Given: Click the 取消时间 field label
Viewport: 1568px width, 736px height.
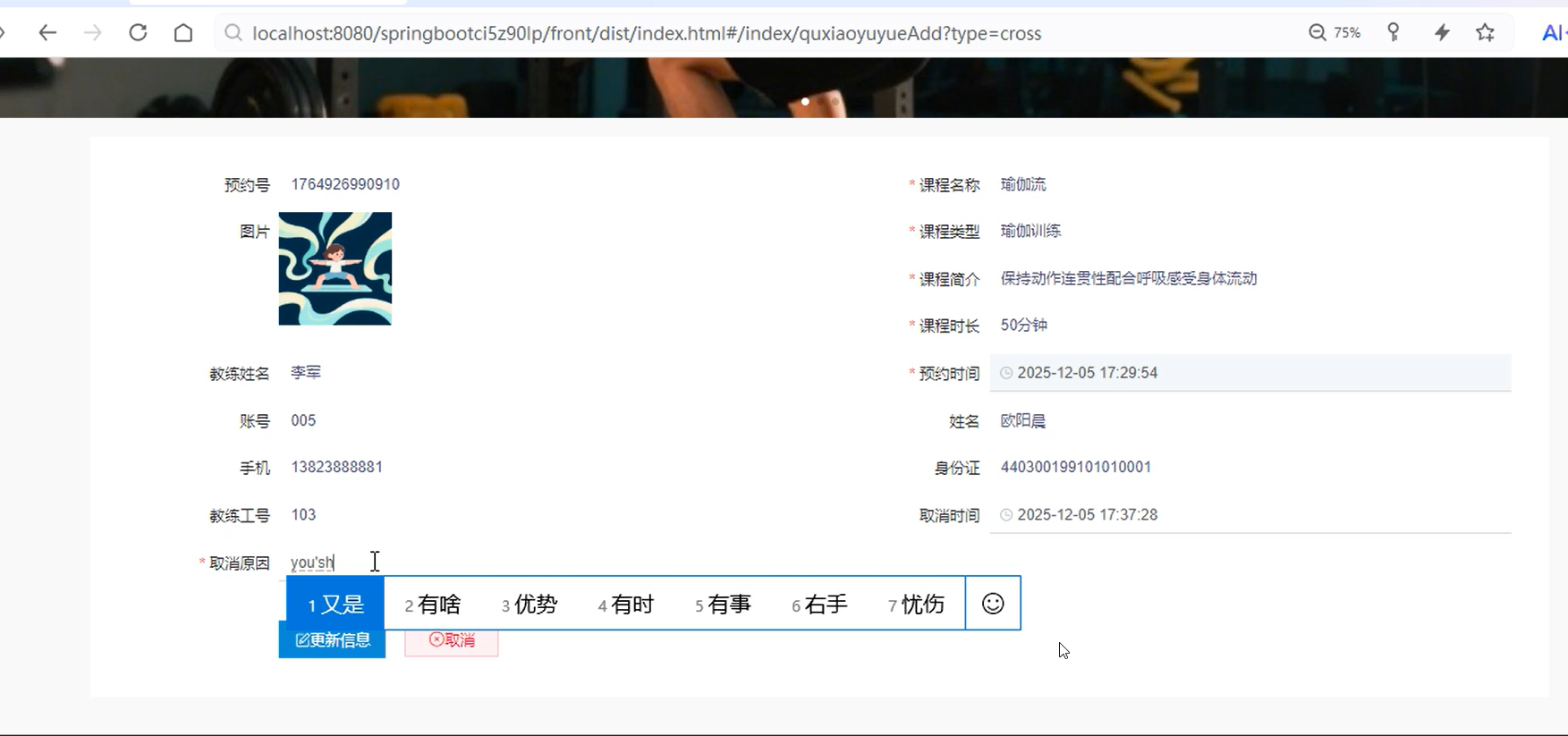Looking at the screenshot, I should [950, 516].
